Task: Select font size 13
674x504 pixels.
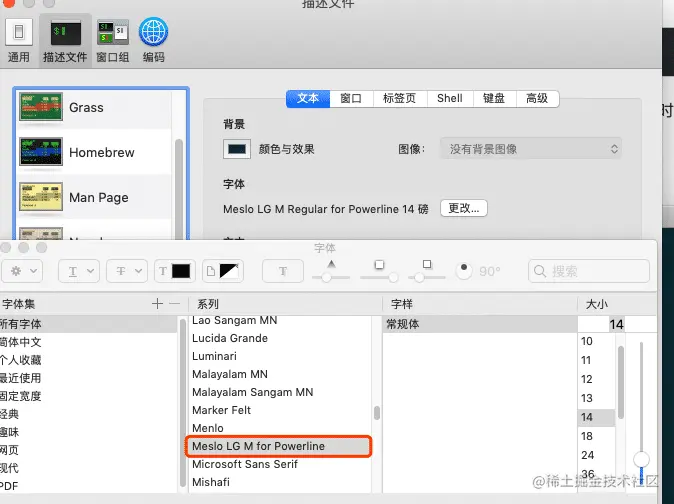Action: coord(596,398)
